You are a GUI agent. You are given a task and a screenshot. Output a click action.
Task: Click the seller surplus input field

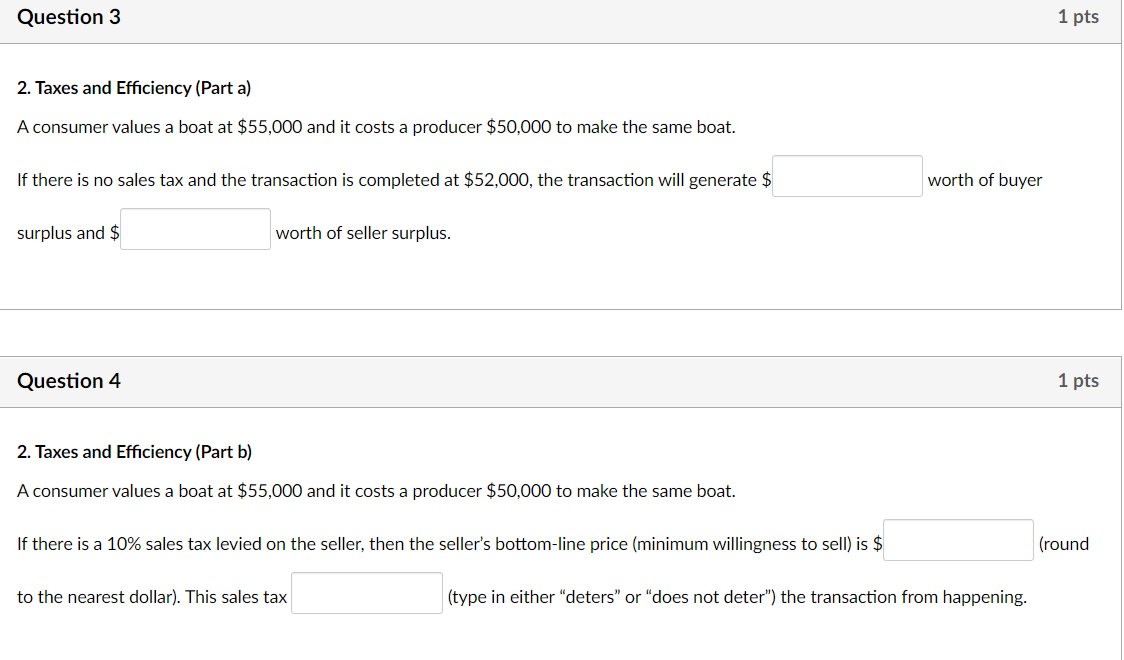[x=194, y=229]
